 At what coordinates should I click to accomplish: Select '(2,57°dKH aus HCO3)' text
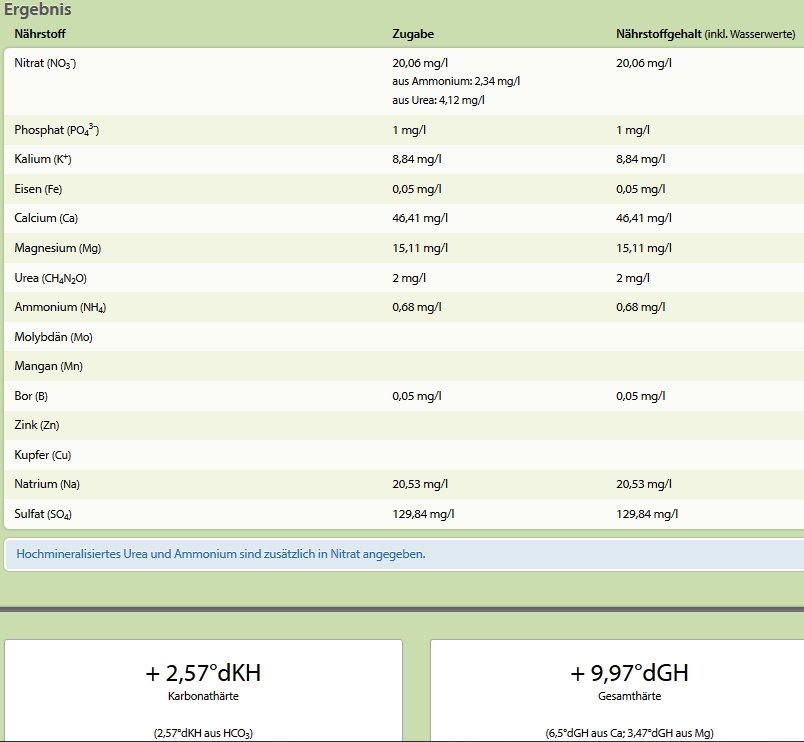coord(203,733)
